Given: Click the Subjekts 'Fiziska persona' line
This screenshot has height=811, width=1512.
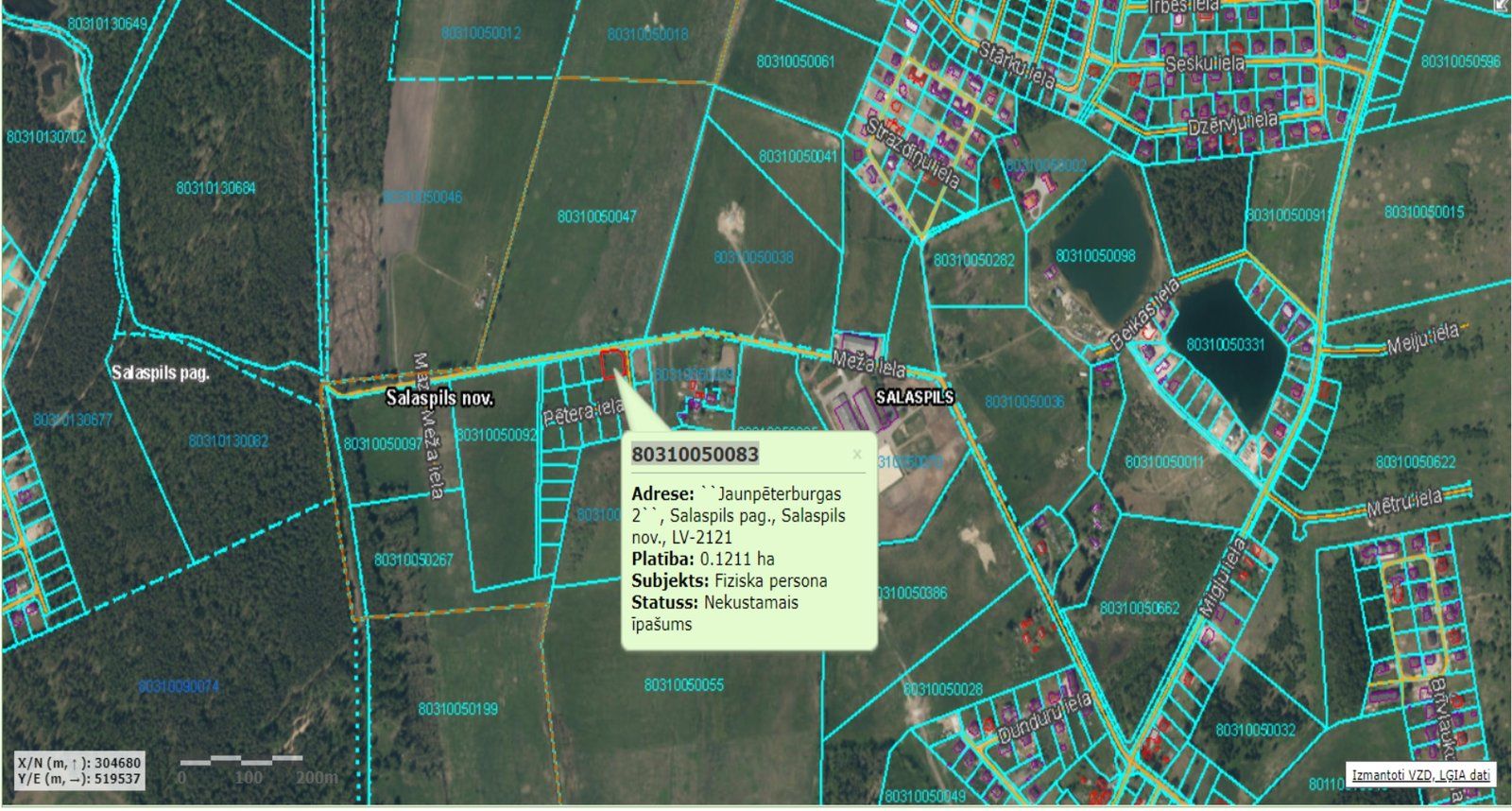Looking at the screenshot, I should tap(730, 580).
